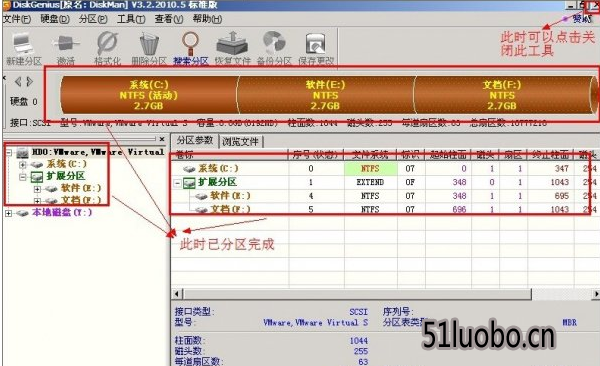Click the 新建分区 new partition icon

[x=23, y=49]
